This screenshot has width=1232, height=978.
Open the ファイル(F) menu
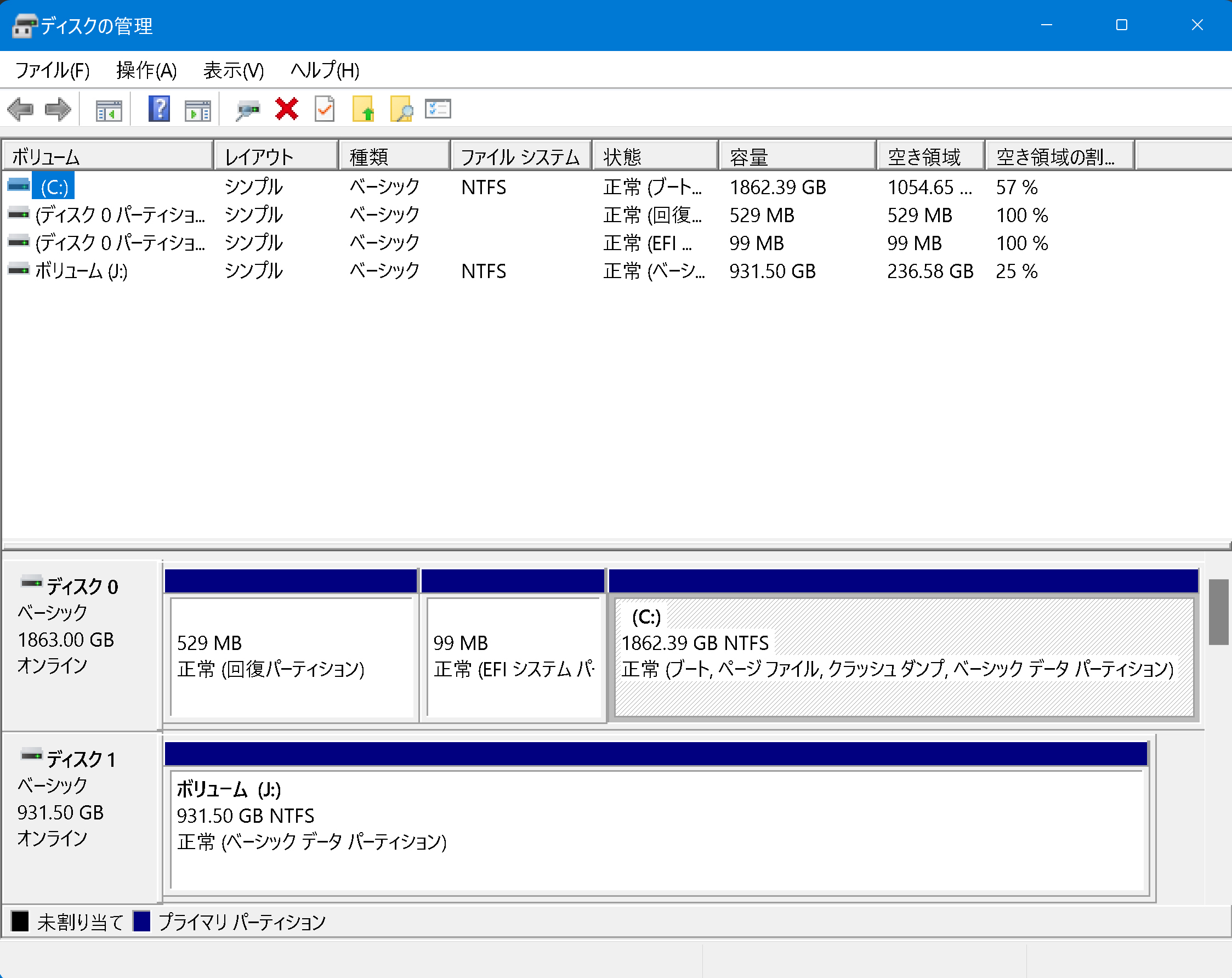tap(52, 70)
